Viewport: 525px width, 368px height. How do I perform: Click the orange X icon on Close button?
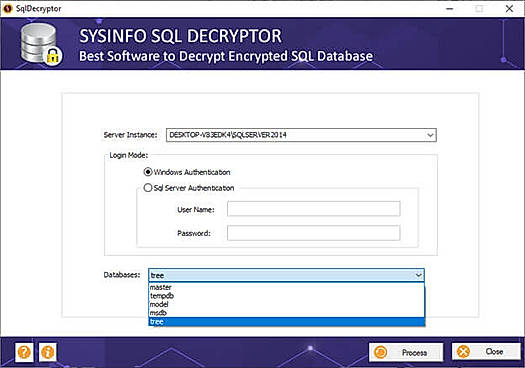(463, 352)
